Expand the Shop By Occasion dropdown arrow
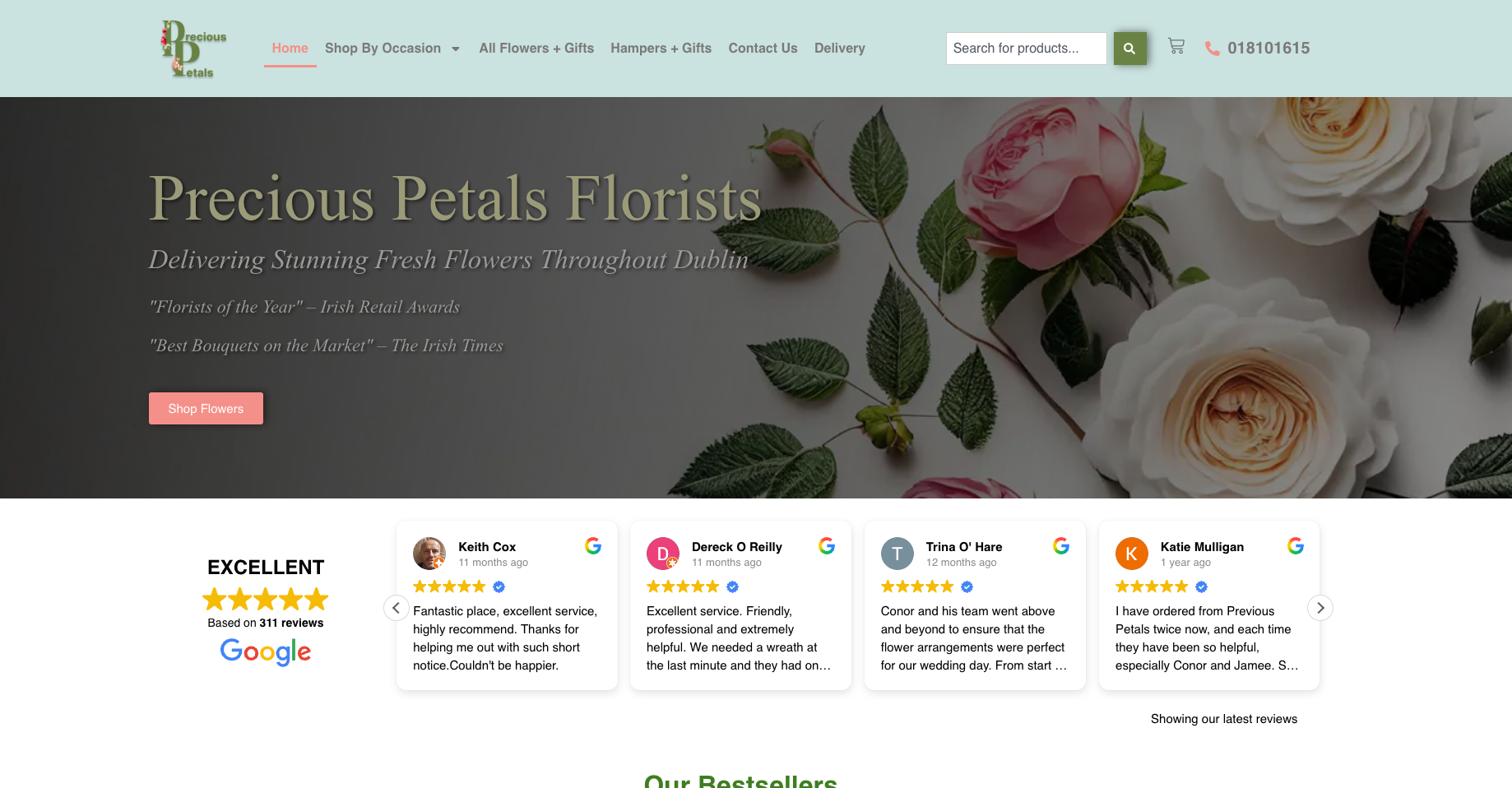Screen dimensions: 1512x788 tap(456, 49)
